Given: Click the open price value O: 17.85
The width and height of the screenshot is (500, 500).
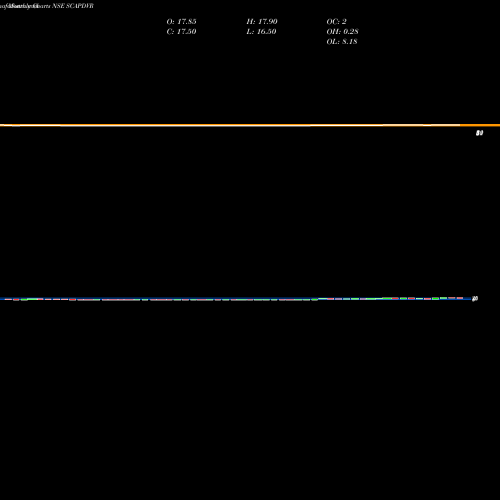Looking at the screenshot, I should tap(181, 22).
